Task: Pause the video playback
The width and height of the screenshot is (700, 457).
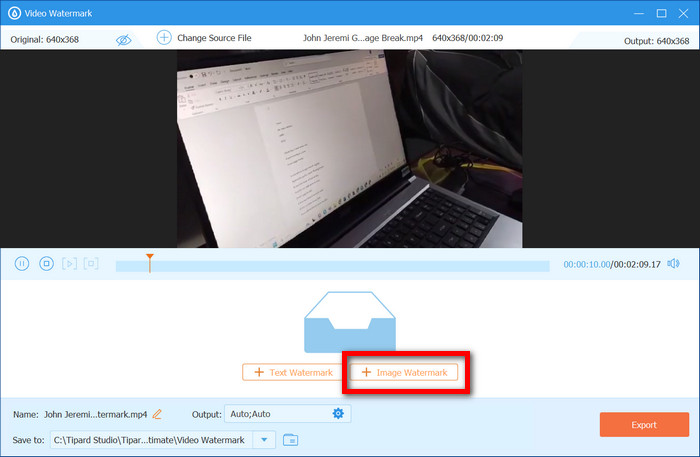Action: tap(22, 264)
